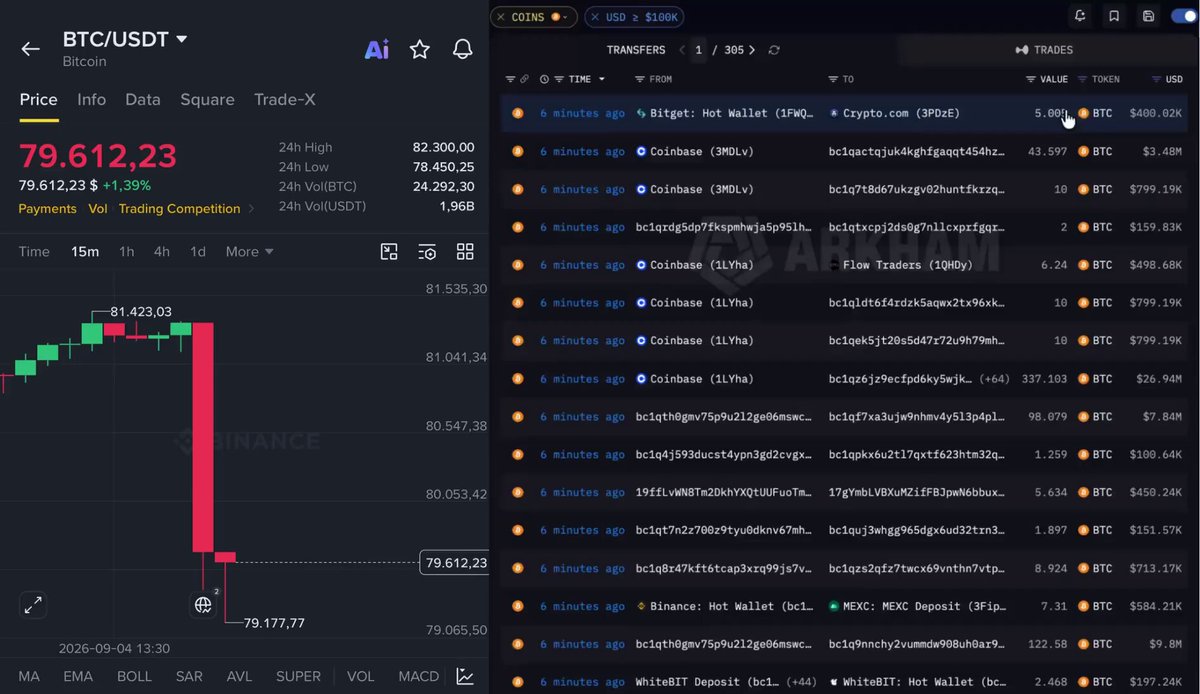Click the save disk icon in Arkham header
Screen dimensions: 1200x694
coord(1148,17)
